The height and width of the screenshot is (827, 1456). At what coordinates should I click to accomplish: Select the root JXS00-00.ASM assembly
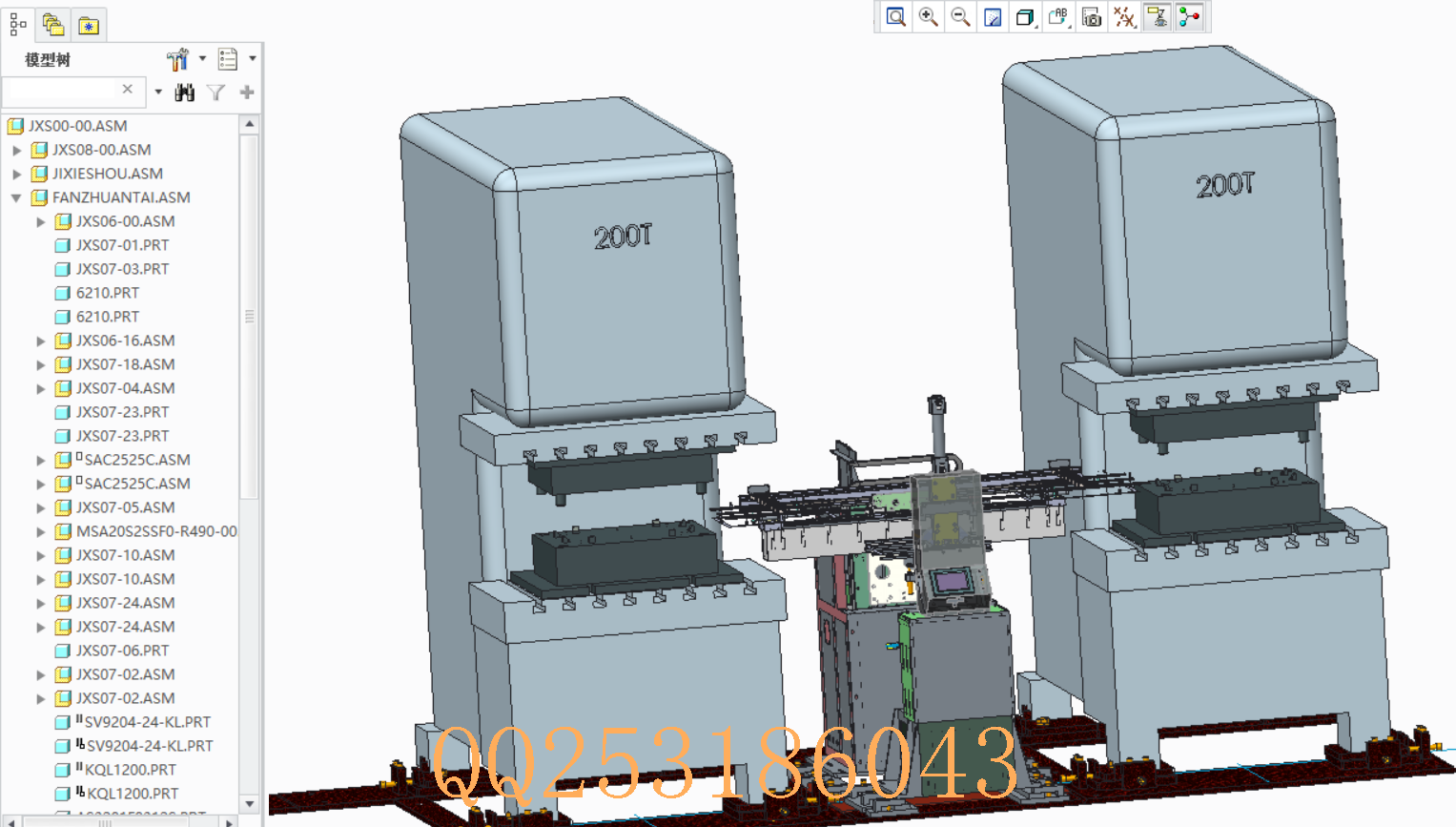click(77, 126)
